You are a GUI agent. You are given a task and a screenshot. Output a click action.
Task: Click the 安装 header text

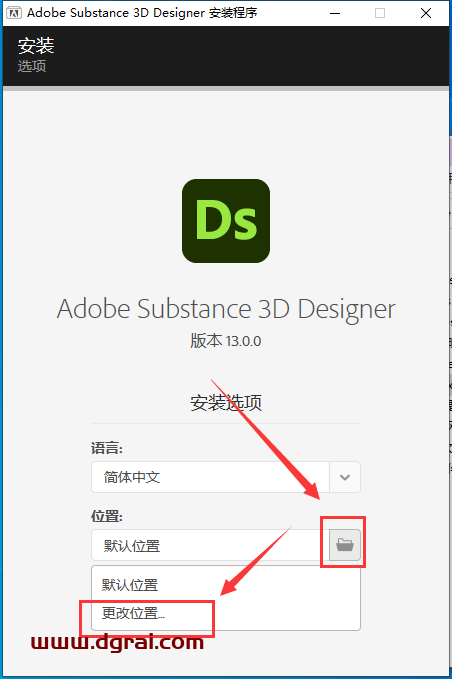pos(36,46)
